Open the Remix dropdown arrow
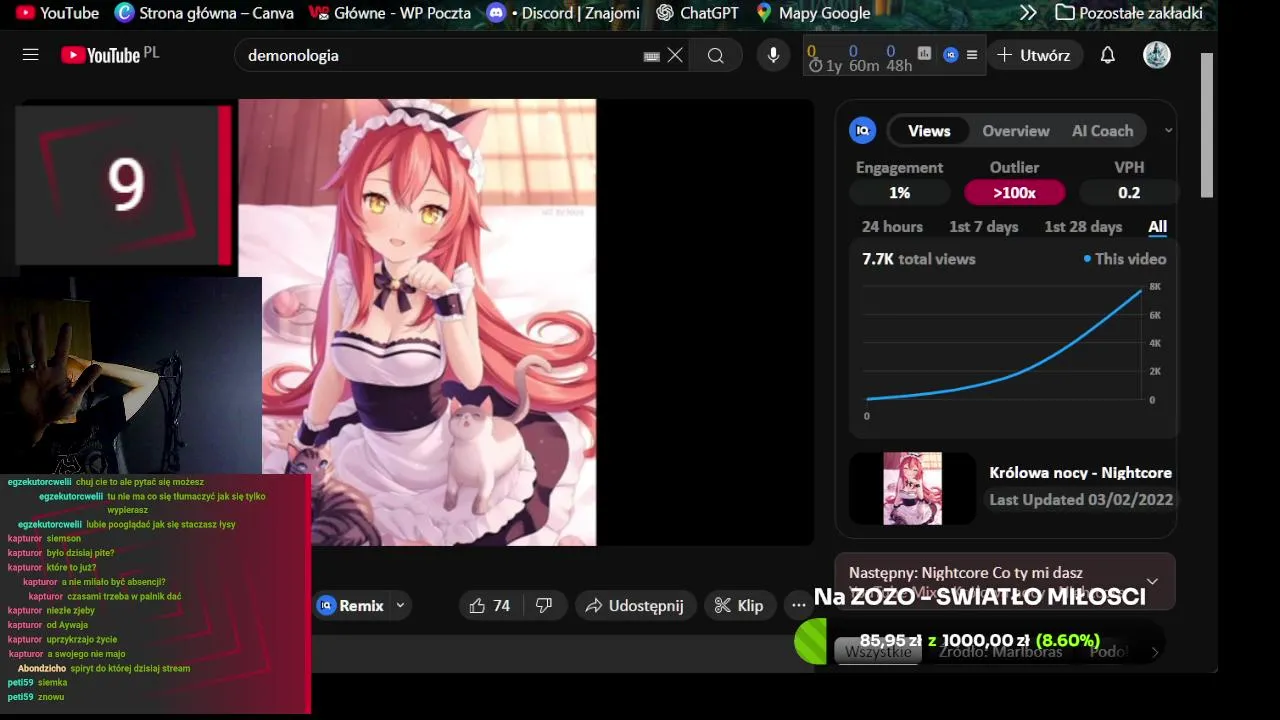Image resolution: width=1280 pixels, height=720 pixels. click(400, 605)
